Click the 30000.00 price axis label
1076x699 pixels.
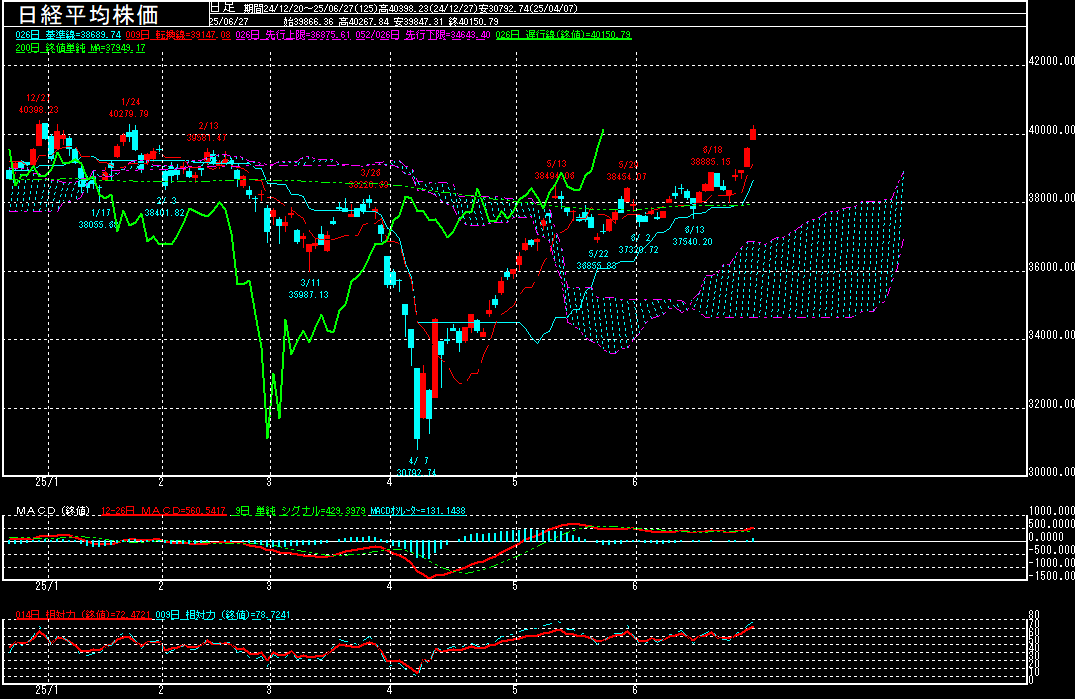[x=1051, y=471]
